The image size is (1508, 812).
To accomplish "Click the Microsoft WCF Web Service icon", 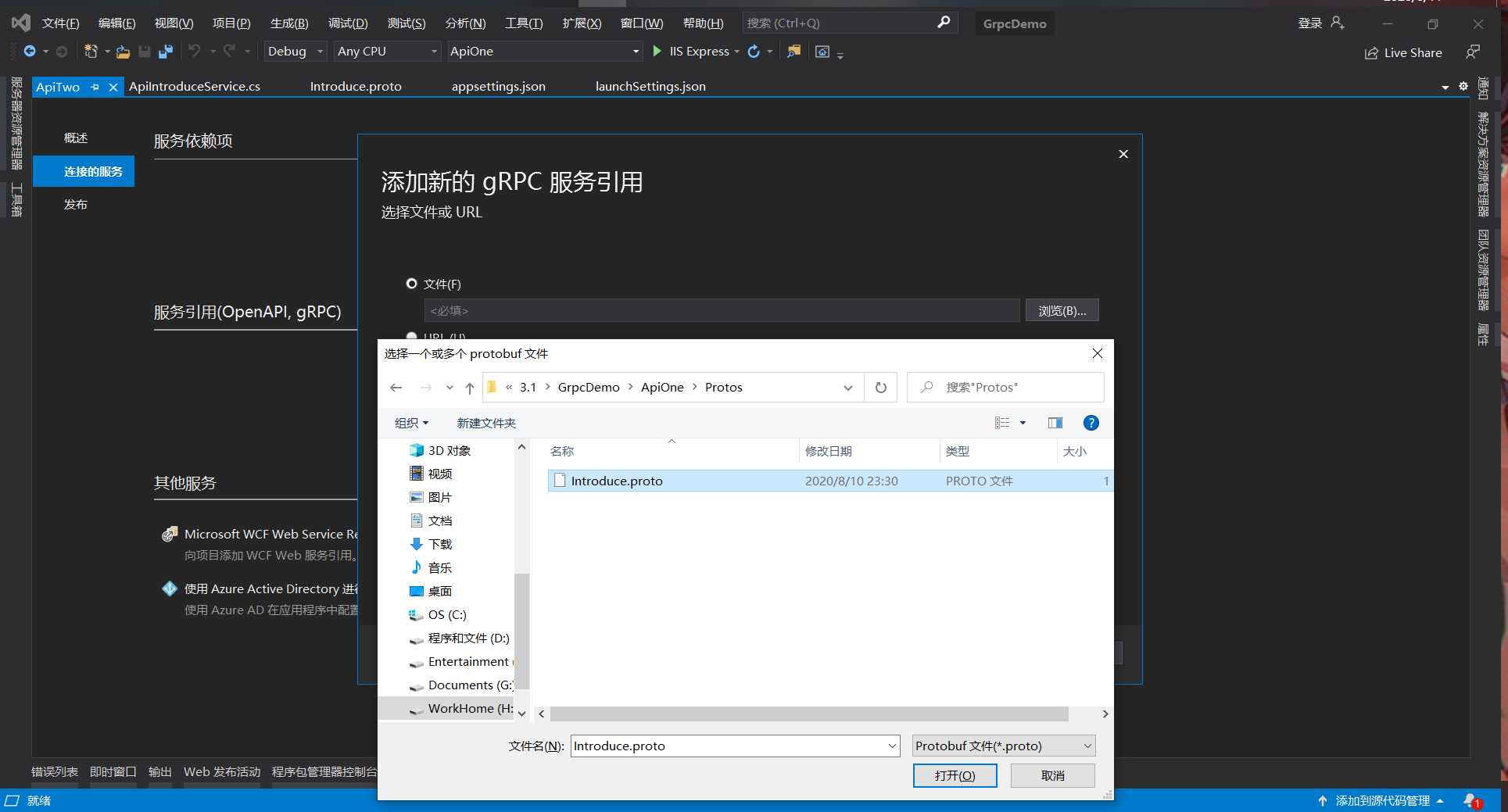I will 170,534.
